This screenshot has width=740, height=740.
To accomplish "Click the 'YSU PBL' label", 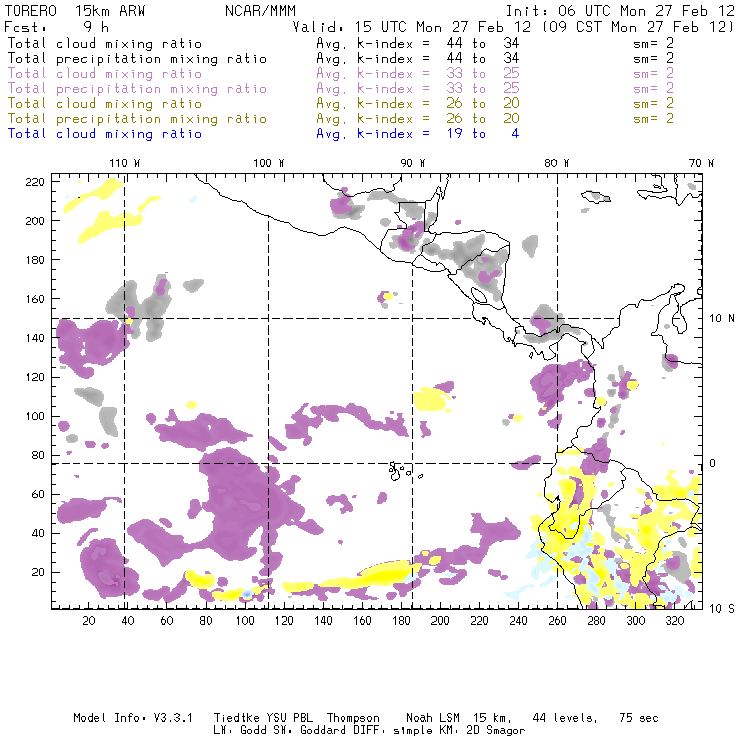I will pyautogui.click(x=290, y=718).
